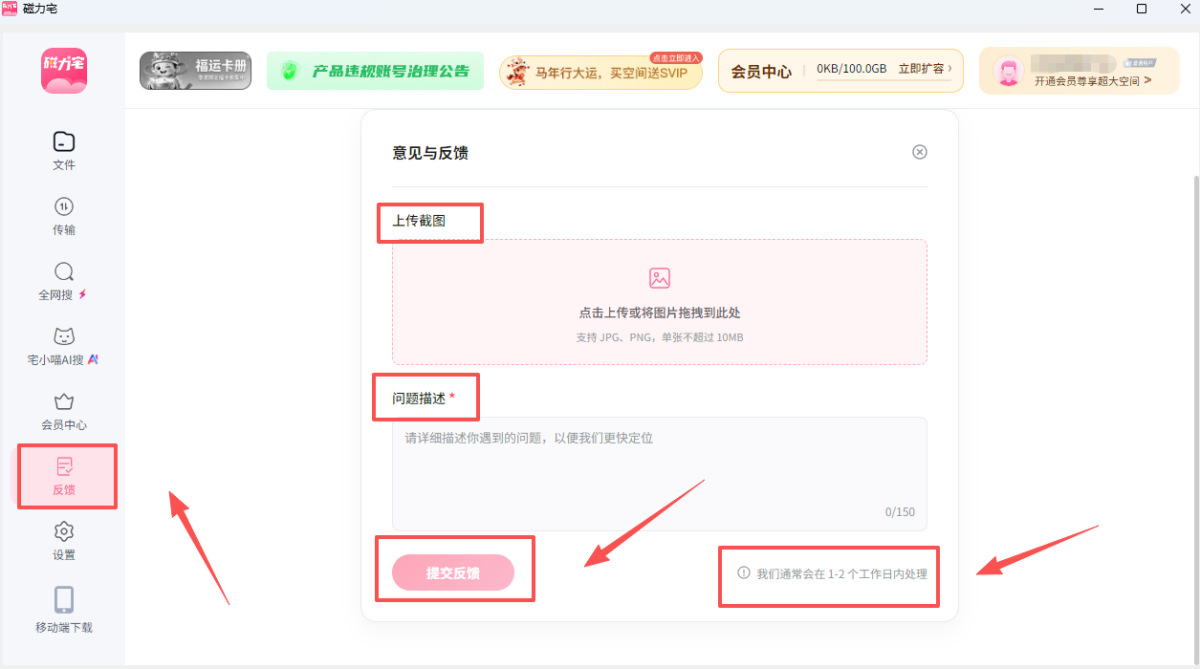Click the screenshot upload drop zone
This screenshot has height=669, width=1200.
660,302
